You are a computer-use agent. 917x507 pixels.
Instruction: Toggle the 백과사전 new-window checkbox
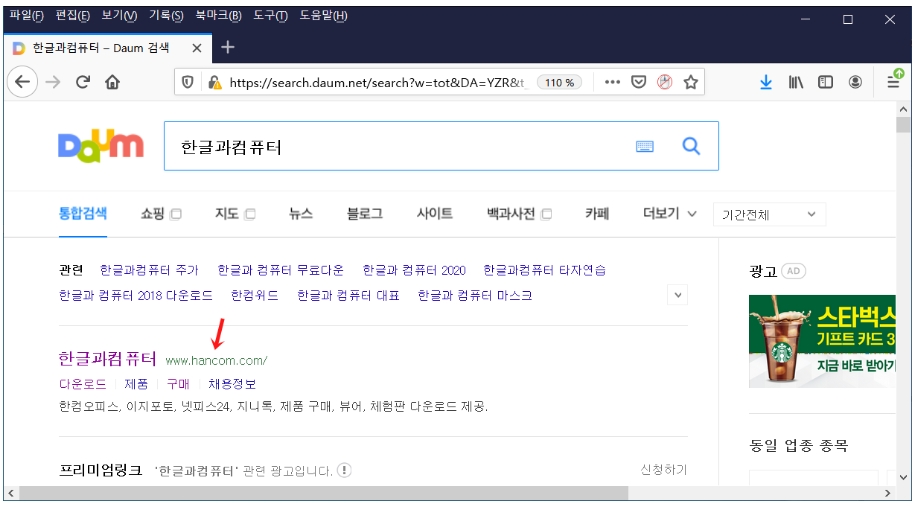tap(546, 214)
